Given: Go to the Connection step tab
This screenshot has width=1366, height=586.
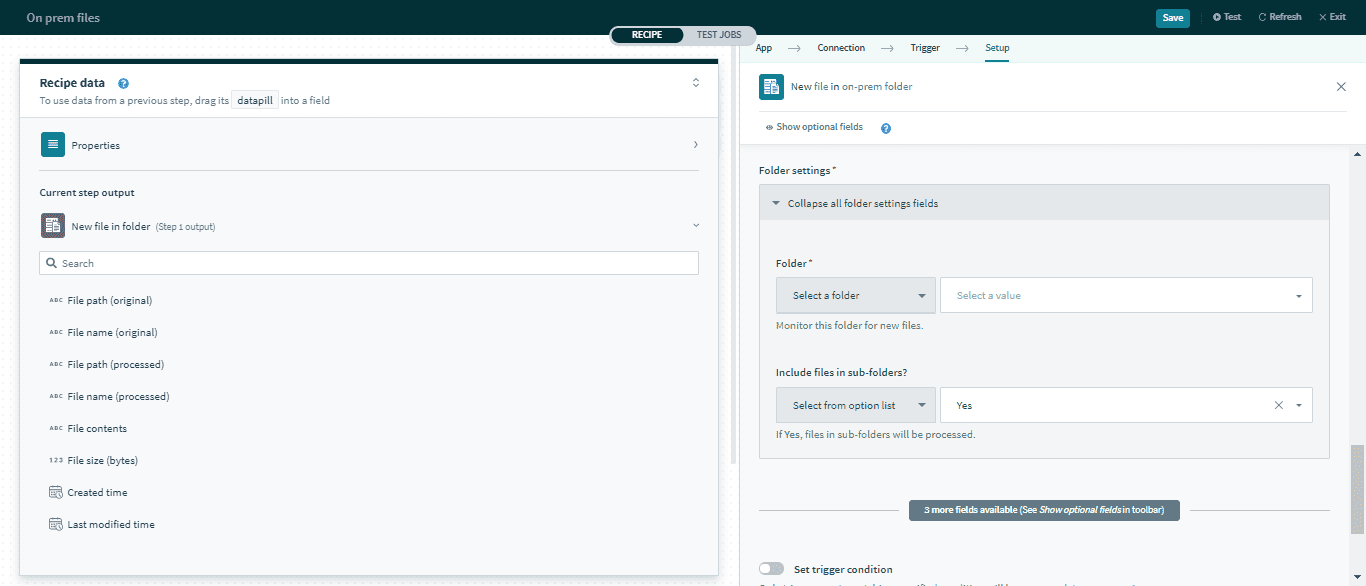Looking at the screenshot, I should (841, 48).
